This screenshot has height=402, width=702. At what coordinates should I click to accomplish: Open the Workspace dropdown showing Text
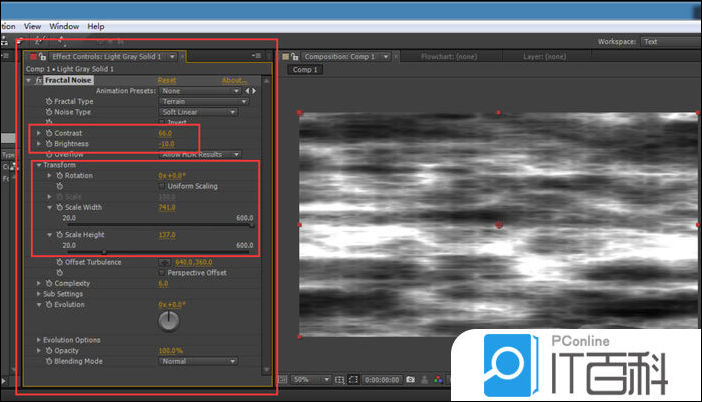(x=671, y=42)
